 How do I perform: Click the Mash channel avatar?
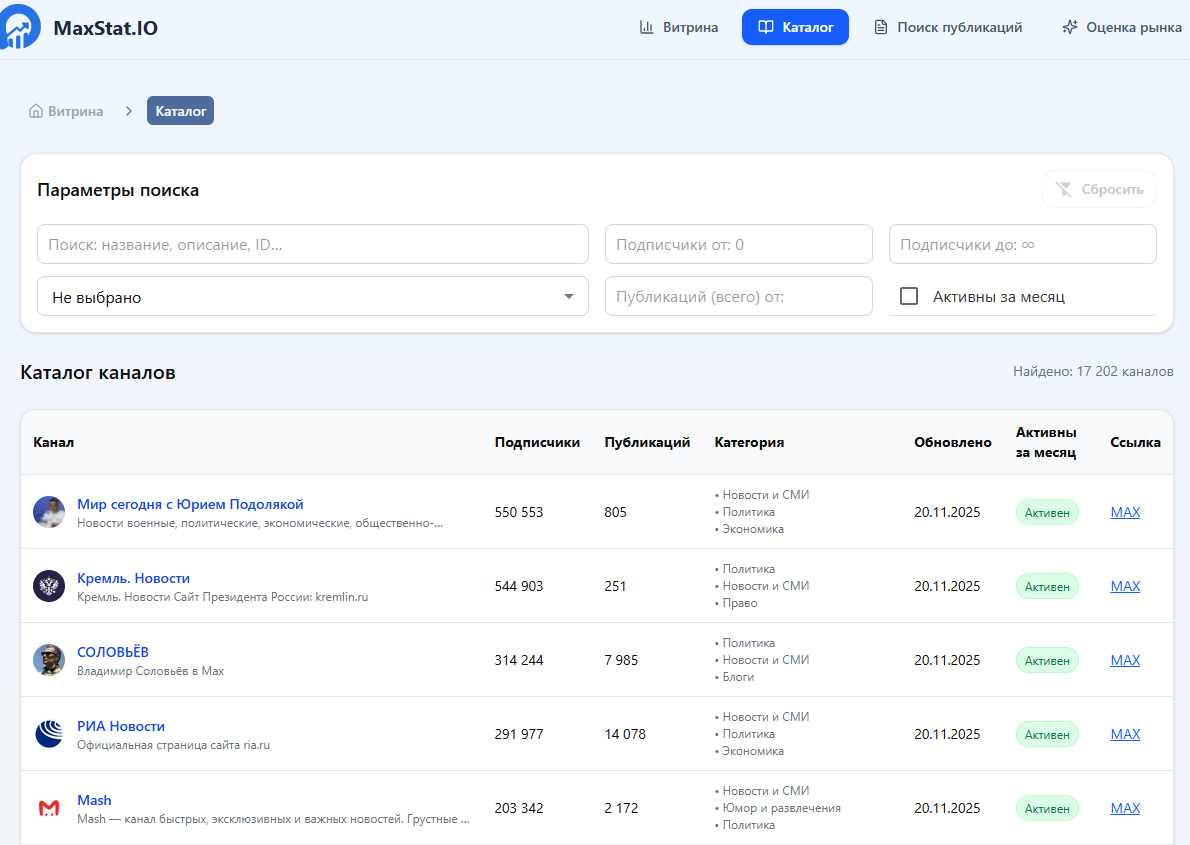tap(49, 808)
